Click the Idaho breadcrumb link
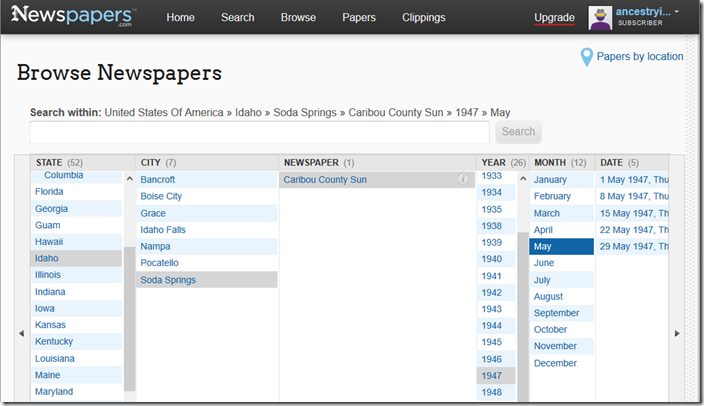Image resolution: width=704 pixels, height=406 pixels. tap(248, 112)
